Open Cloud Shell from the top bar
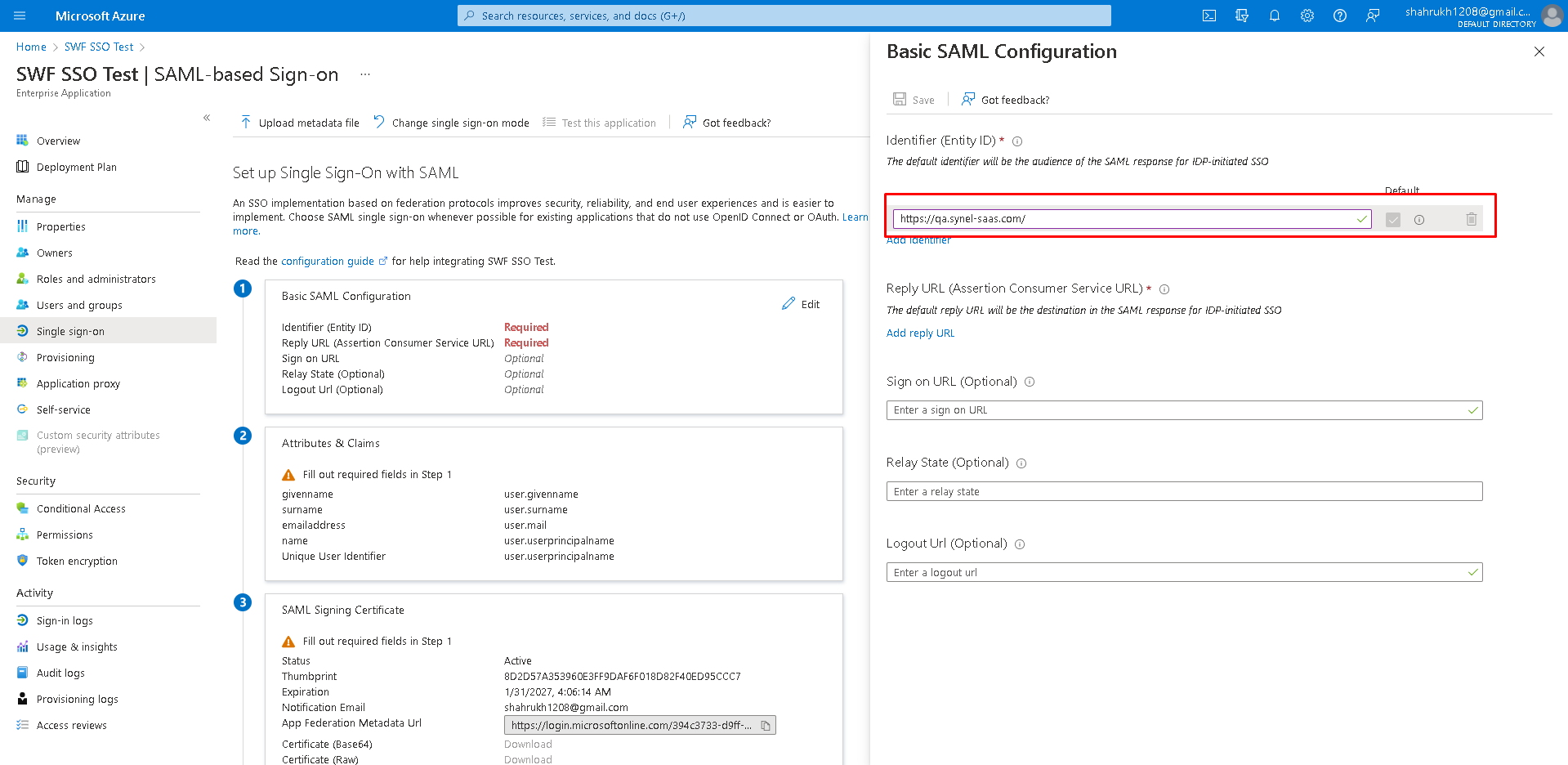The height and width of the screenshot is (765, 1568). [1209, 16]
